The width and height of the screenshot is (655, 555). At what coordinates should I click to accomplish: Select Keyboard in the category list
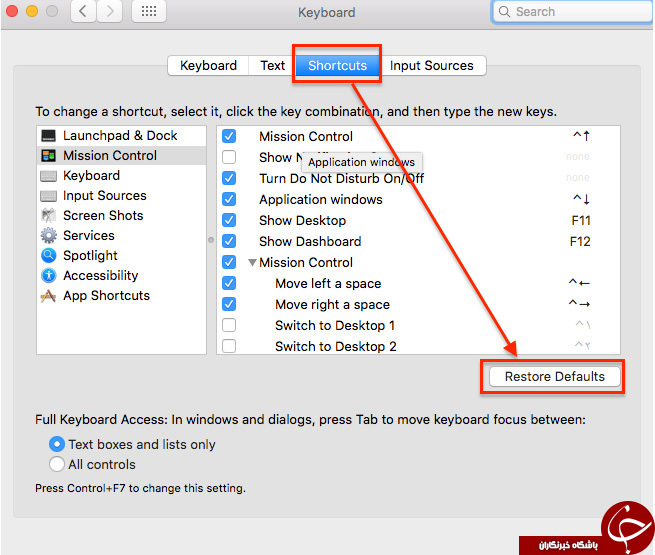tap(121, 176)
